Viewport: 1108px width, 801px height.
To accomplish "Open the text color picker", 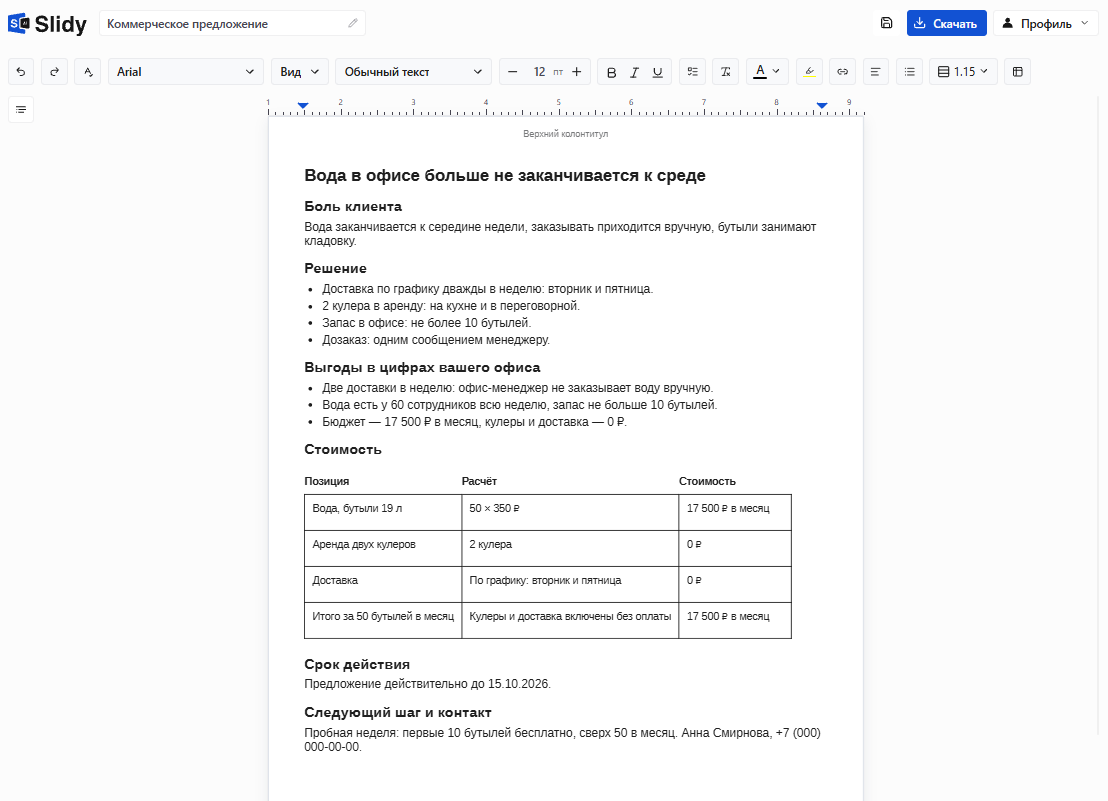I will pyautogui.click(x=767, y=71).
